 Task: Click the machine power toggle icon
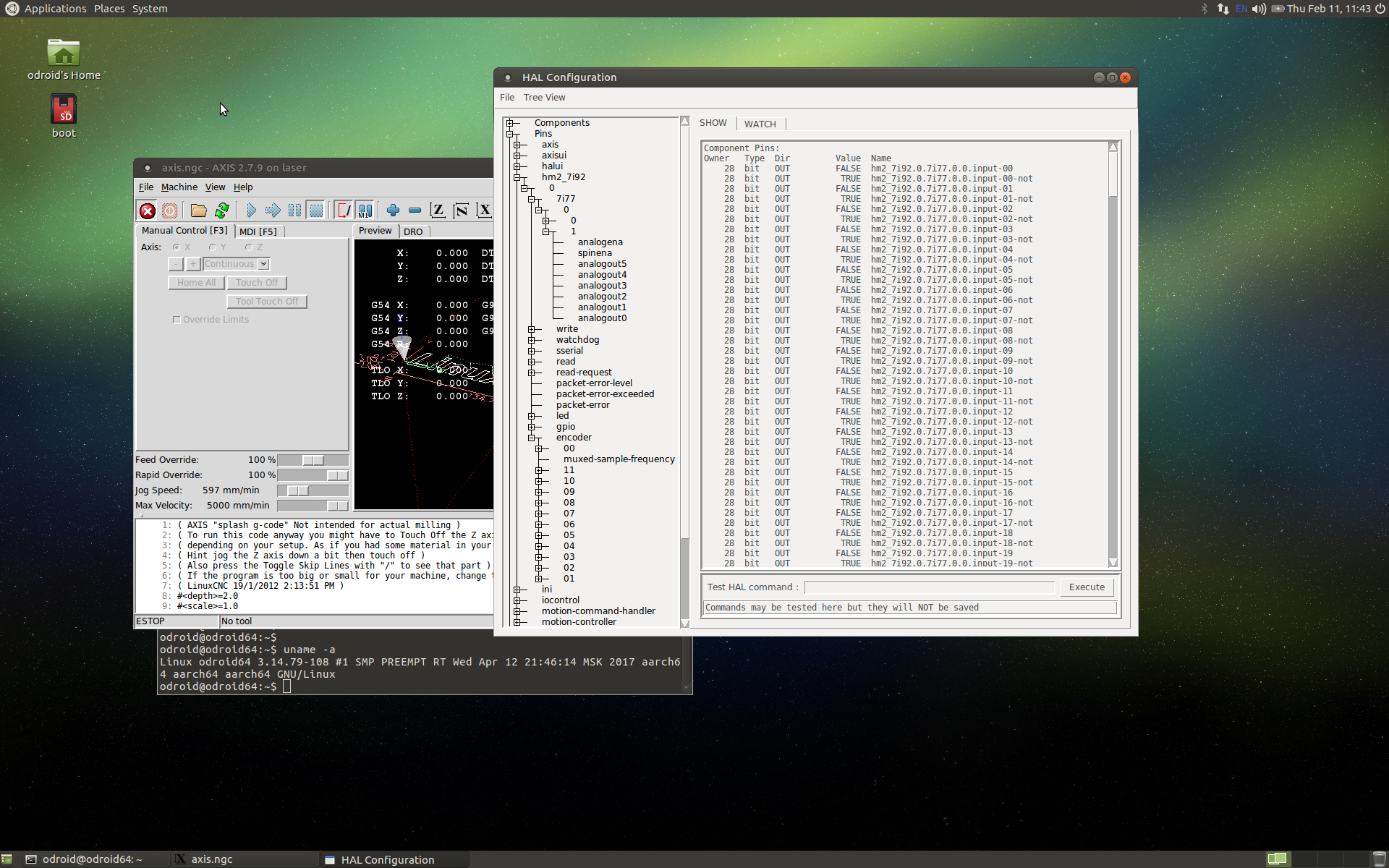pyautogui.click(x=169, y=210)
